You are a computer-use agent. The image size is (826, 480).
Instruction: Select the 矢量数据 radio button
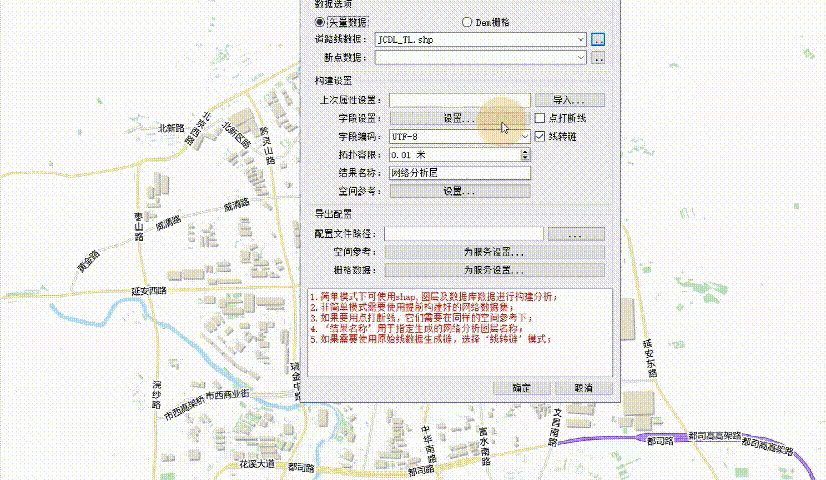(x=320, y=21)
